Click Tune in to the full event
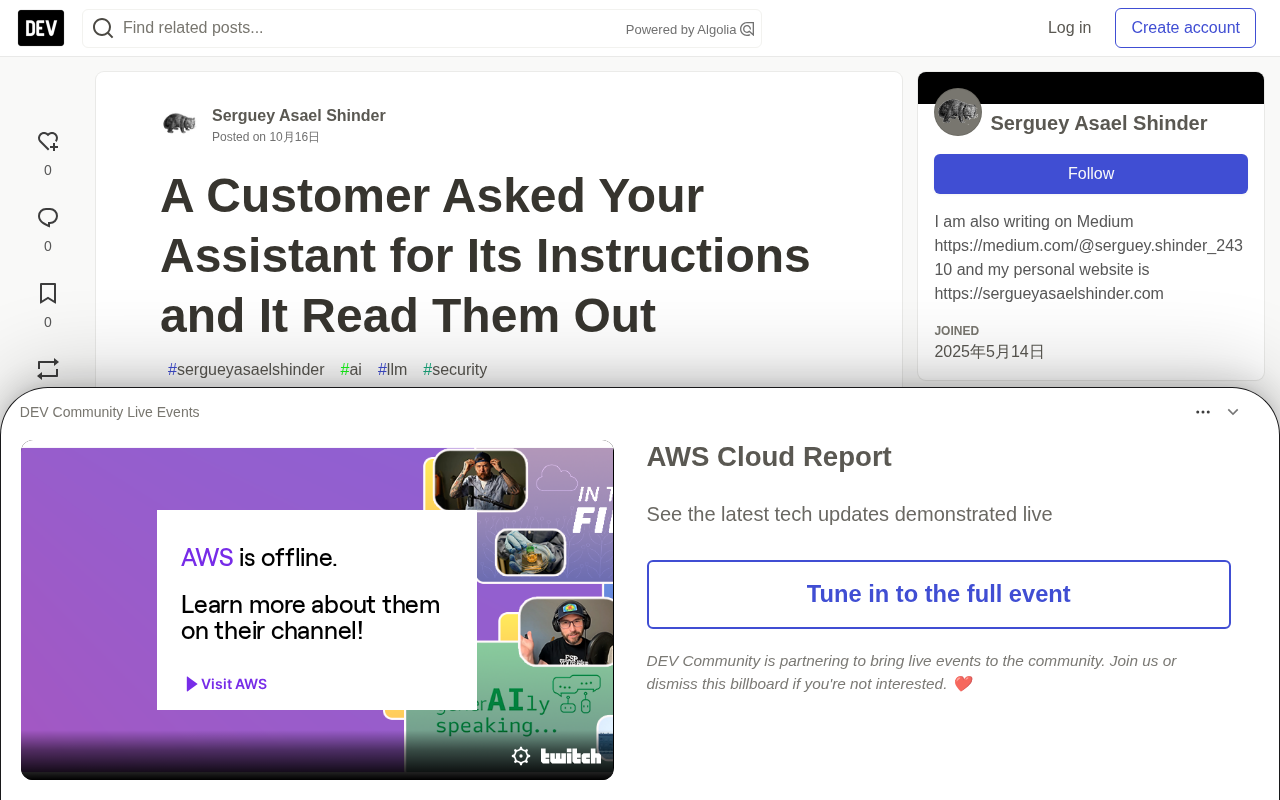 [939, 594]
